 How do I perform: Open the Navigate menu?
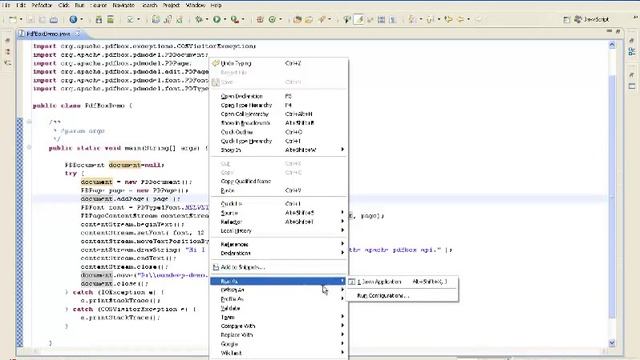(x=124, y=5)
